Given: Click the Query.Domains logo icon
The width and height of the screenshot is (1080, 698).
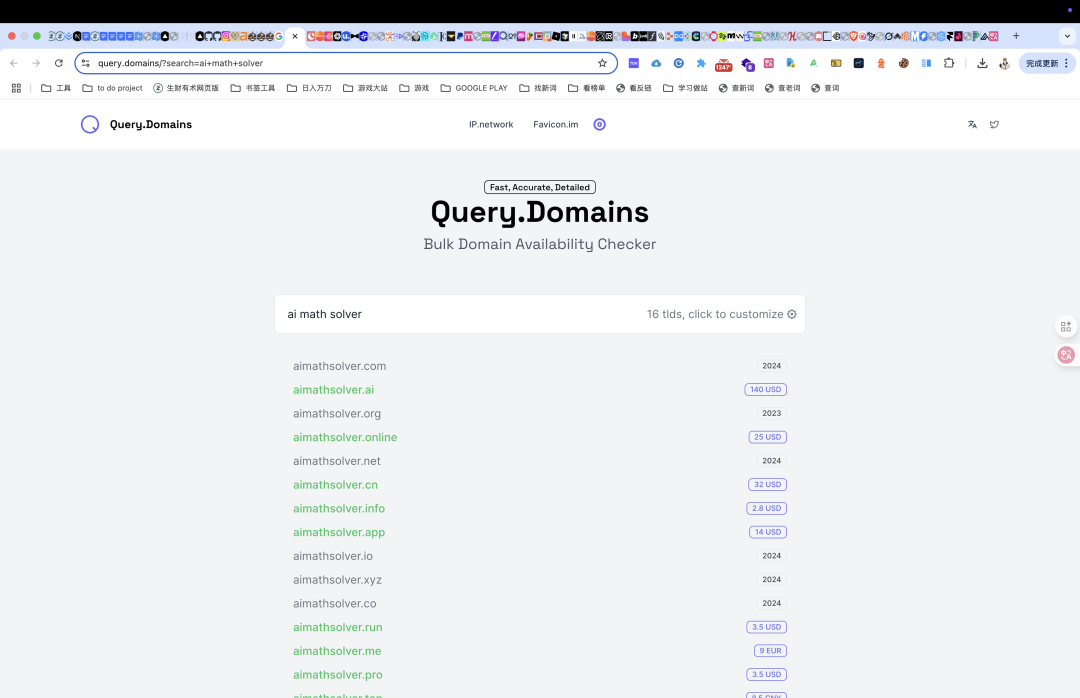Looking at the screenshot, I should coord(90,125).
